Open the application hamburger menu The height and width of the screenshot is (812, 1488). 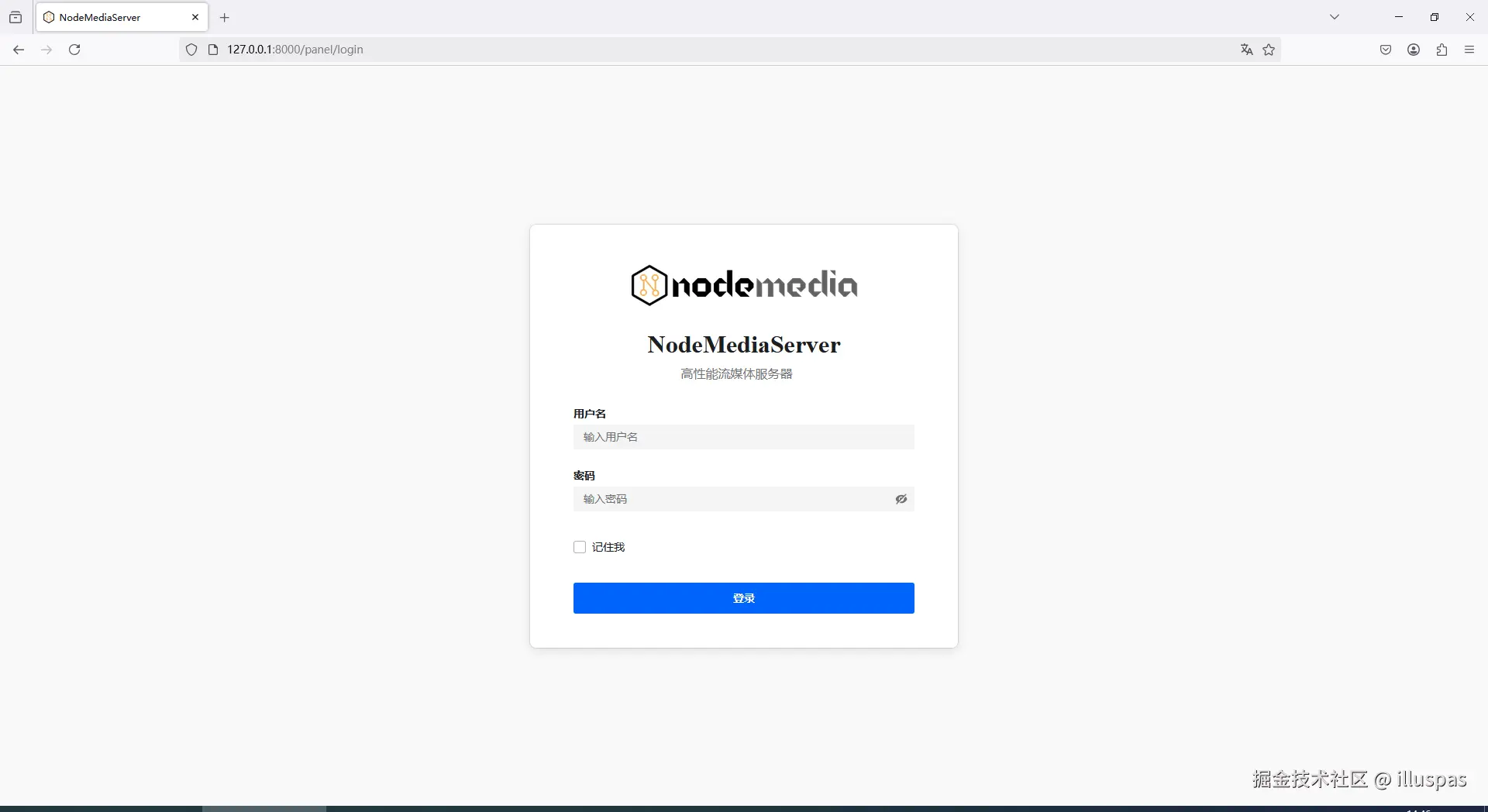click(x=1469, y=50)
